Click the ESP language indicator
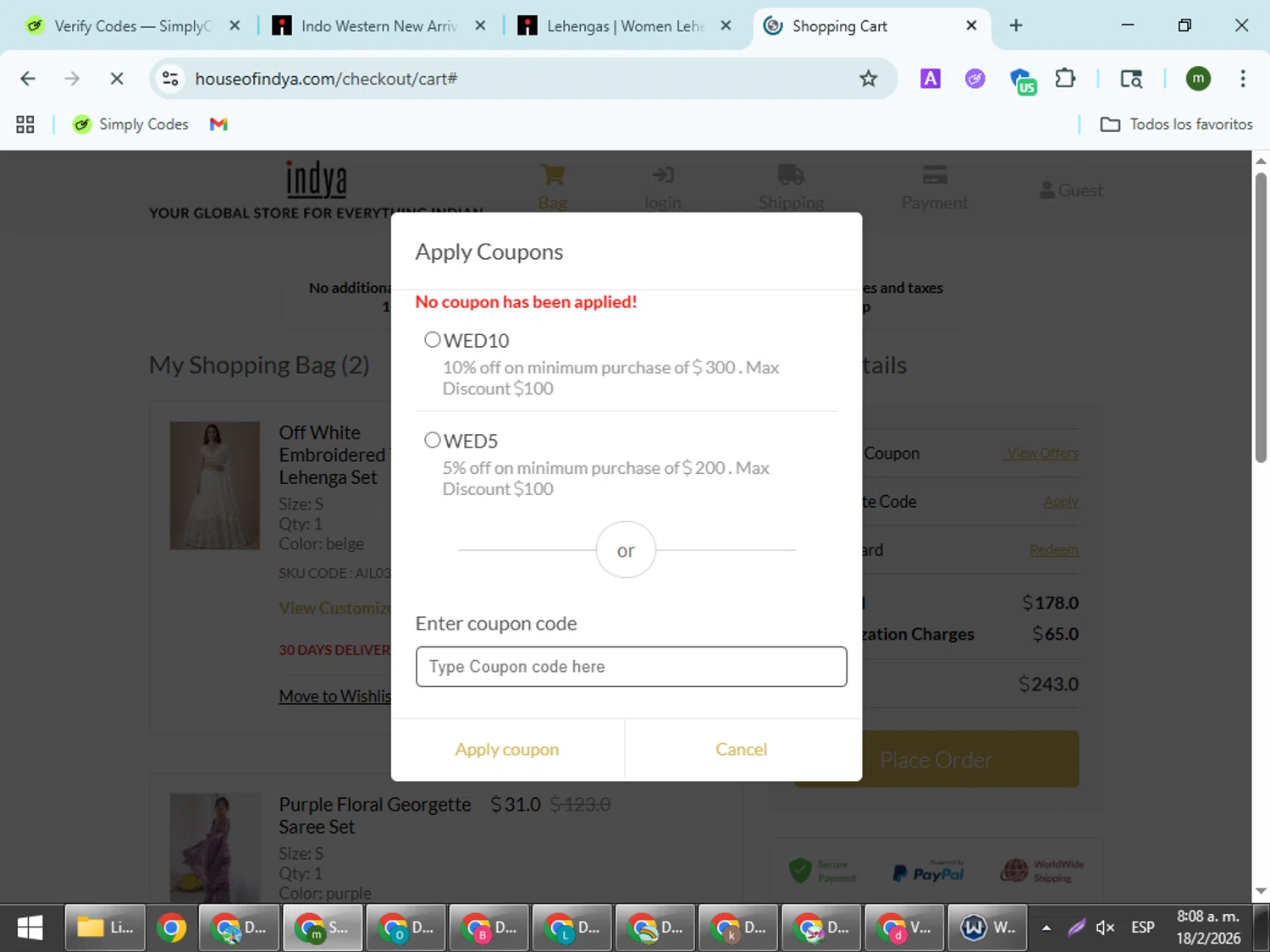 click(x=1143, y=928)
